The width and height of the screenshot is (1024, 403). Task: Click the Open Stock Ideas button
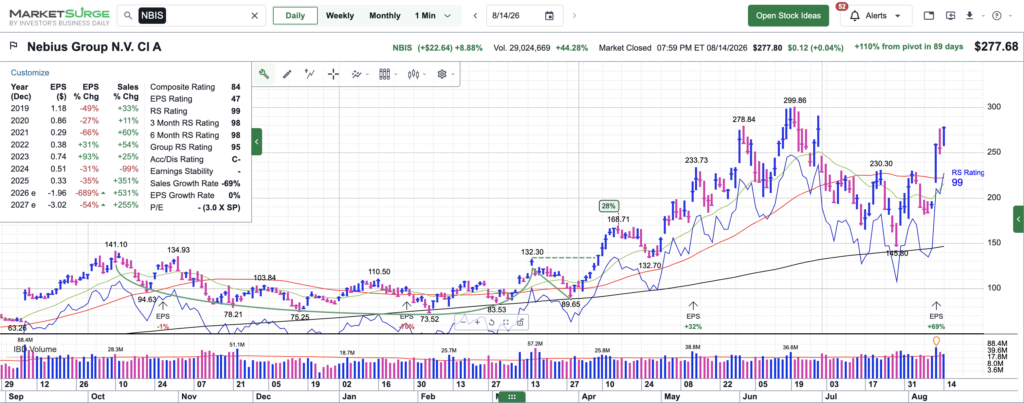(x=788, y=16)
